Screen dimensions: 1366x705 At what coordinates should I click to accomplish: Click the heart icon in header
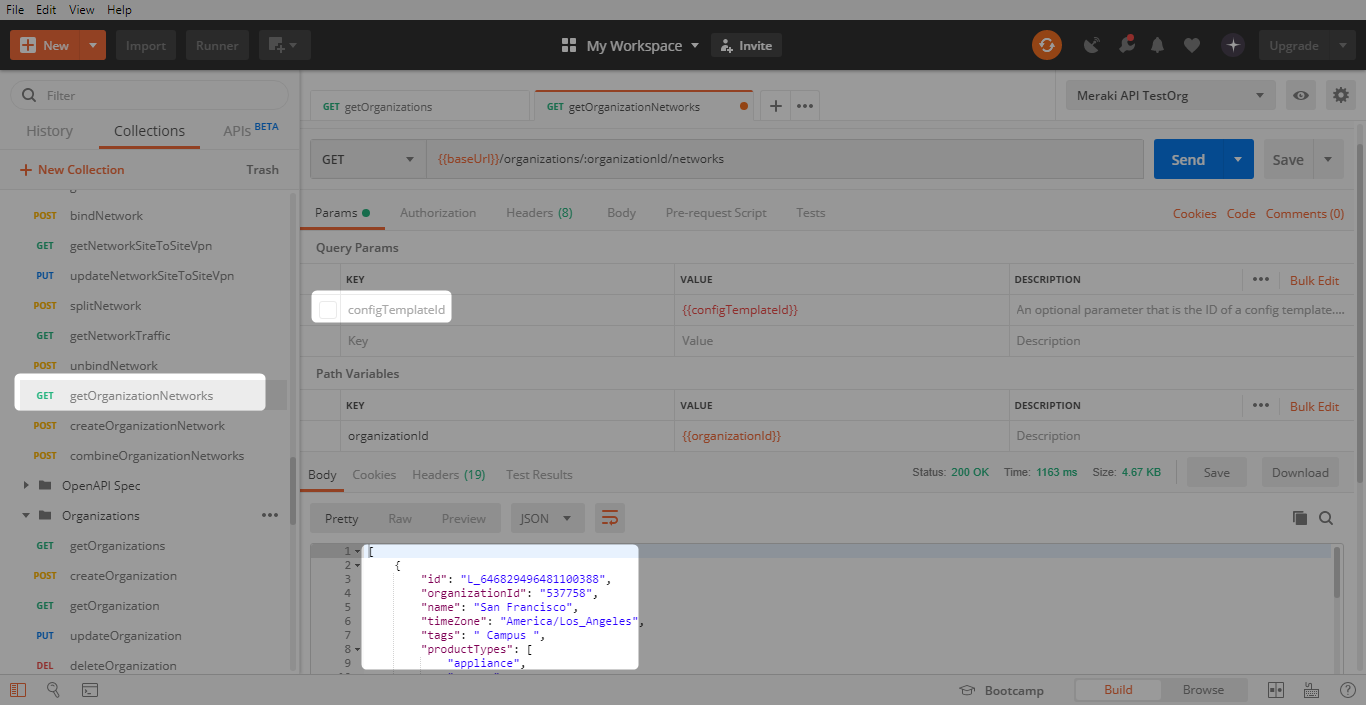(x=1191, y=45)
